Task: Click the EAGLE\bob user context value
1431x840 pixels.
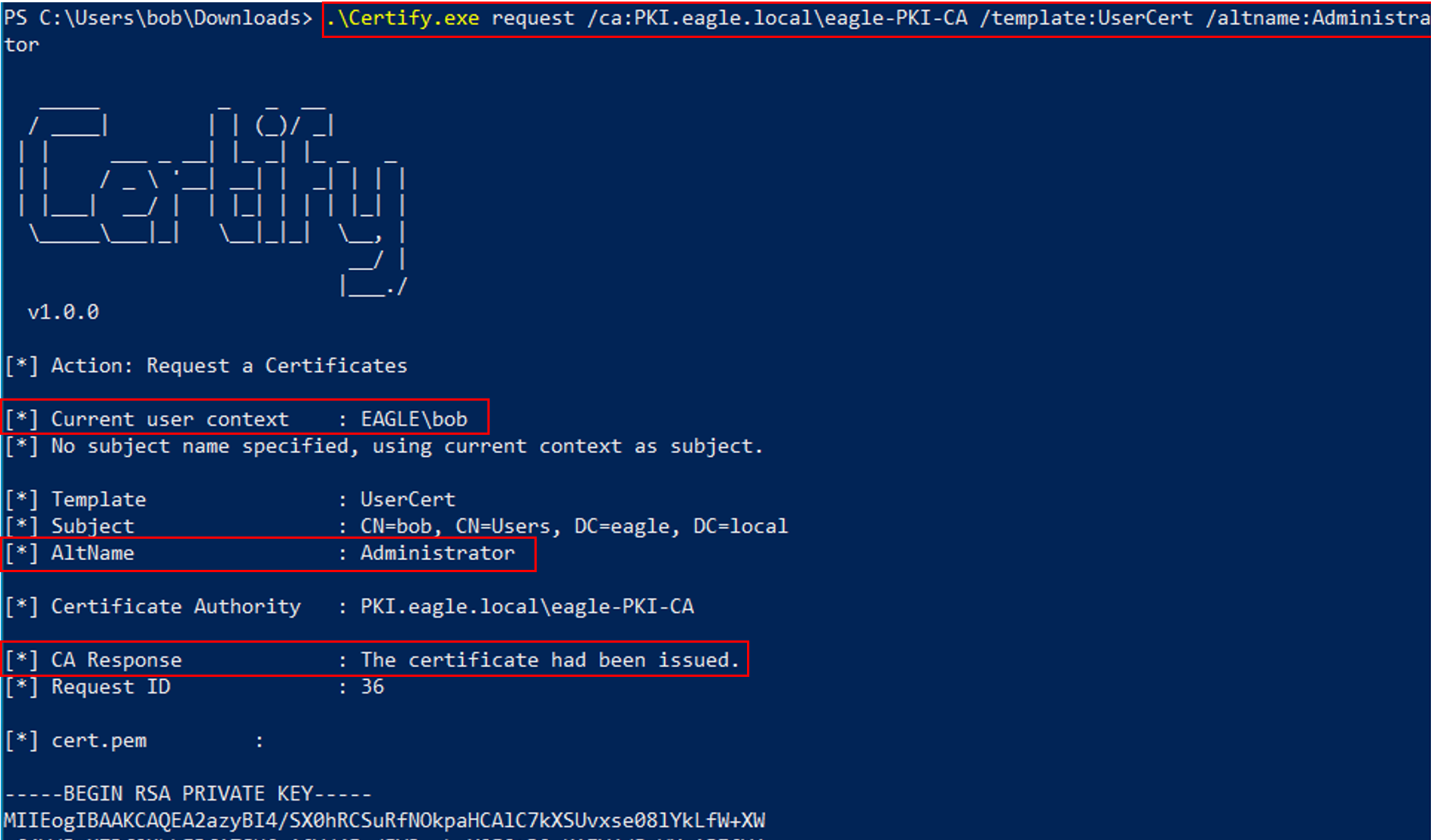Action: 414,419
